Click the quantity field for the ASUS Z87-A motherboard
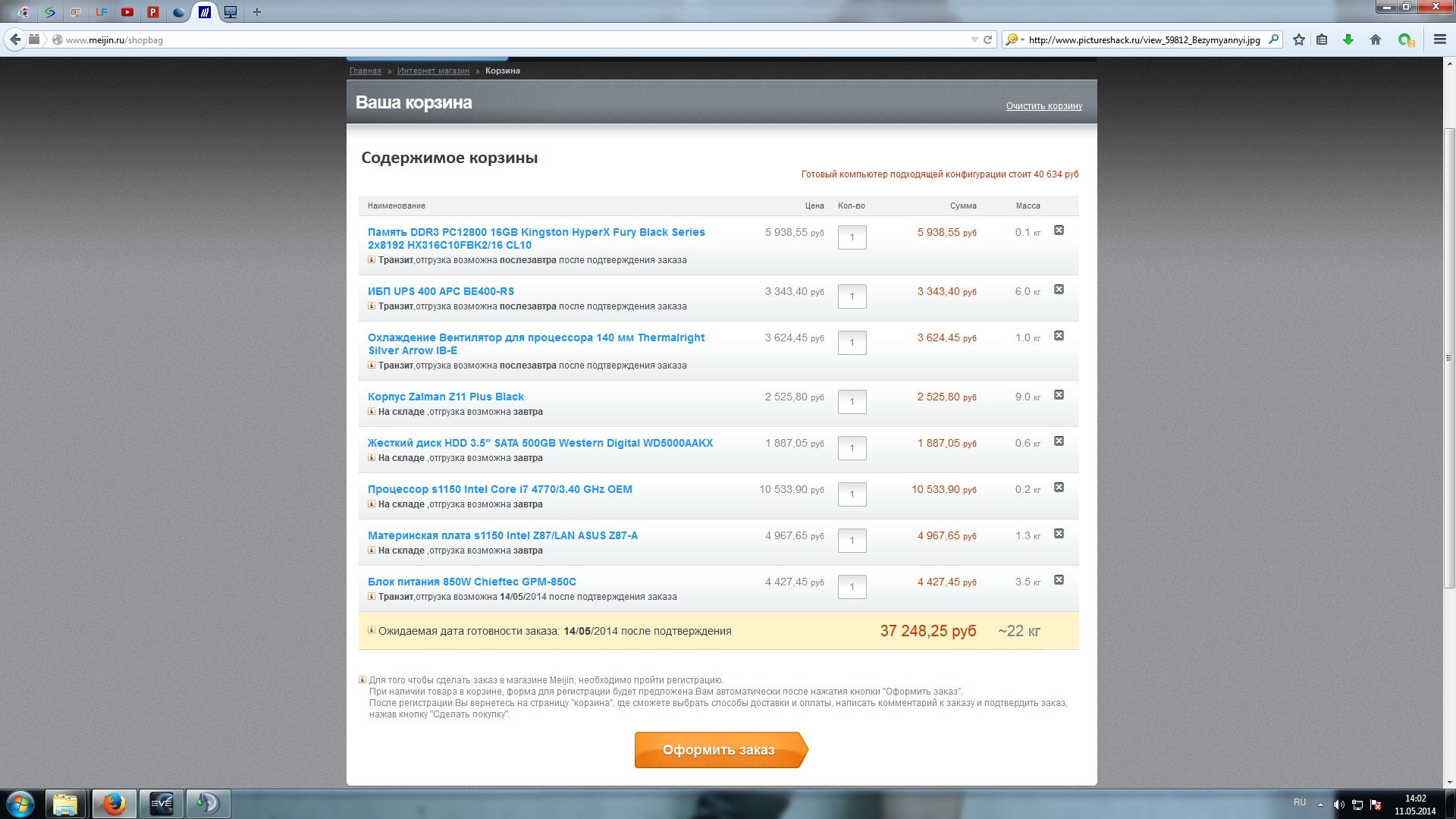The width and height of the screenshot is (1456, 819). [x=852, y=541]
